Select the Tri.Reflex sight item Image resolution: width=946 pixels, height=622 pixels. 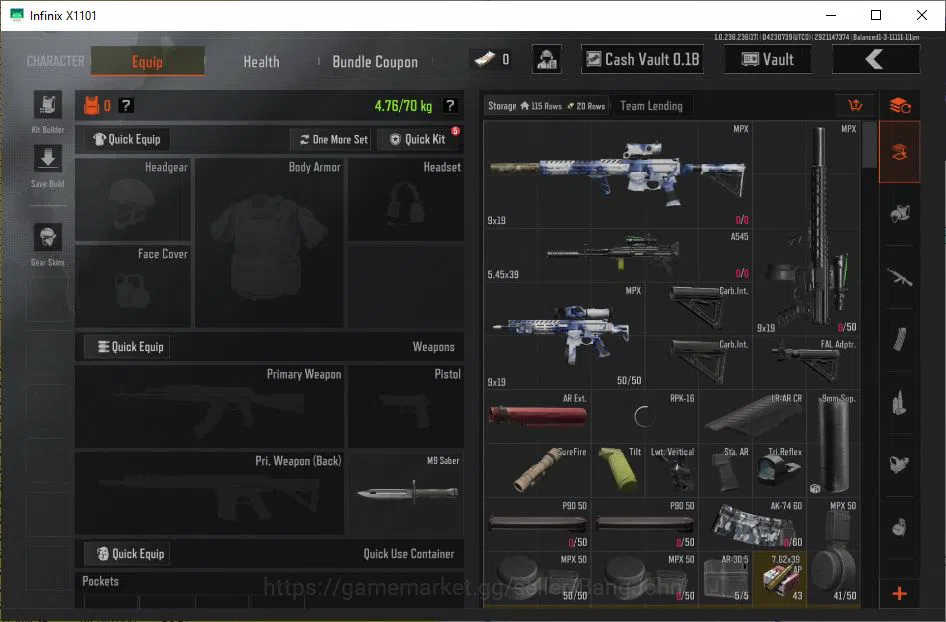tap(780, 471)
